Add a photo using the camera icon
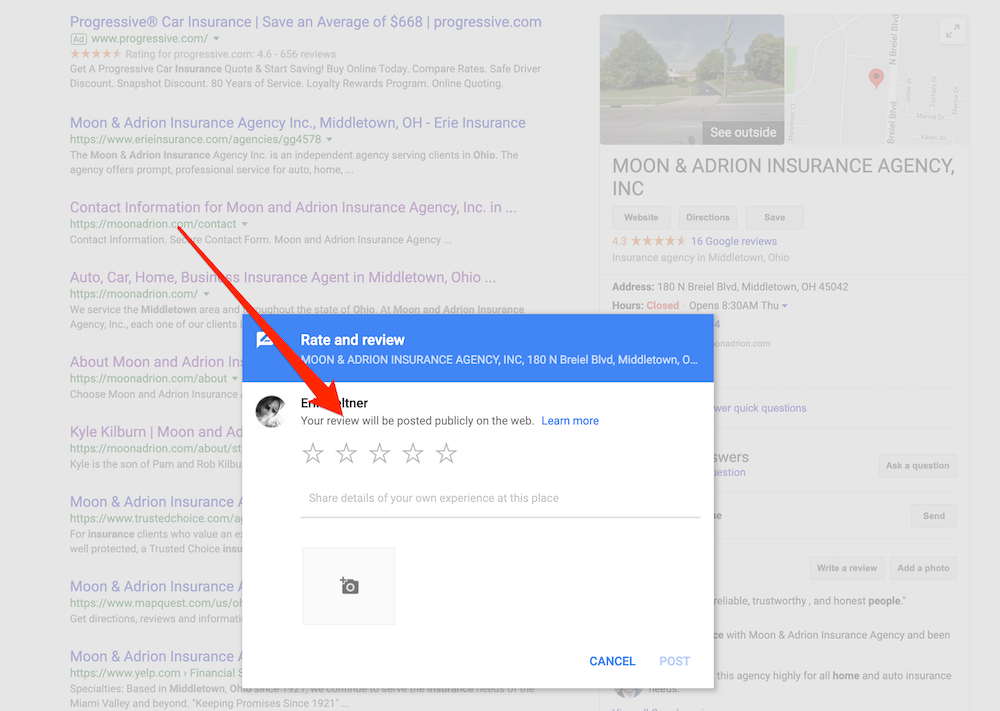The height and width of the screenshot is (711, 1000). click(349, 586)
